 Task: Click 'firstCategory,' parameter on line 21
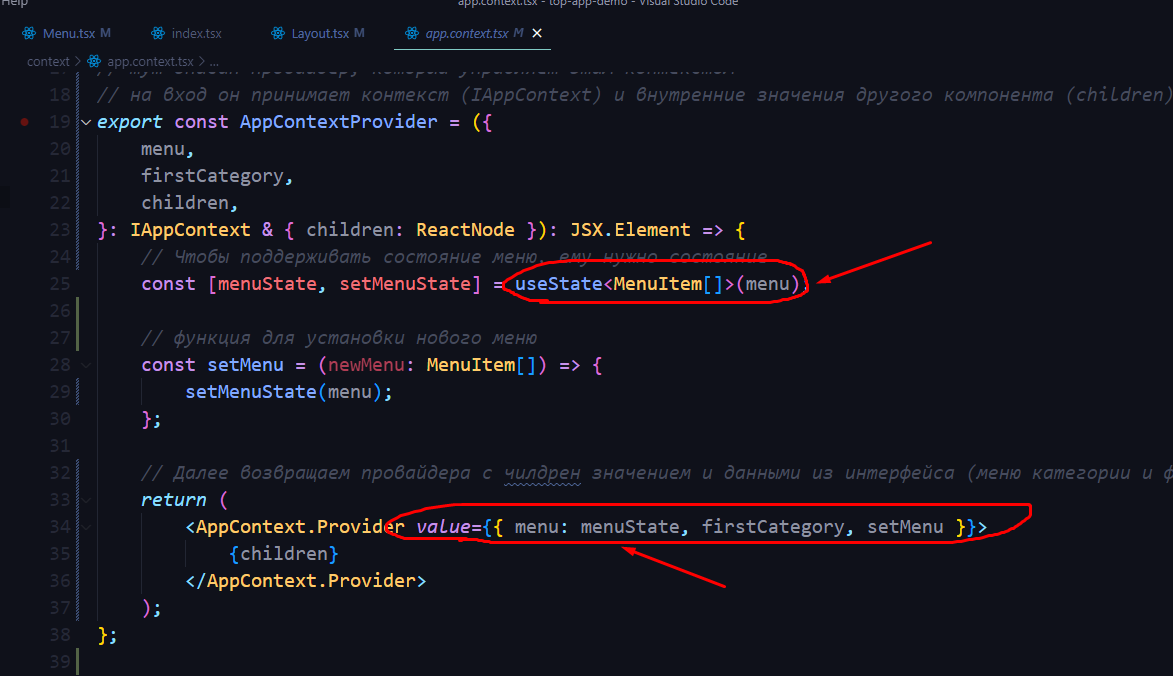[217, 176]
